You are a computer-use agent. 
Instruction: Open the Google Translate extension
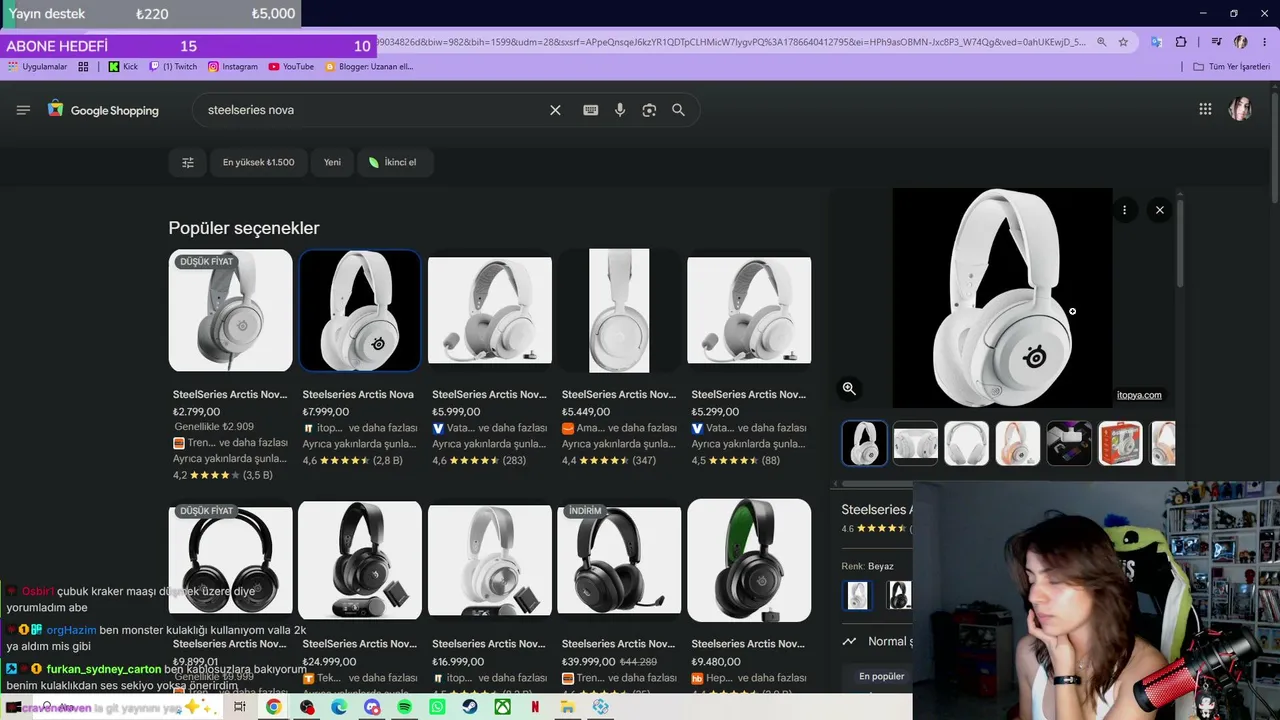pos(1156,42)
